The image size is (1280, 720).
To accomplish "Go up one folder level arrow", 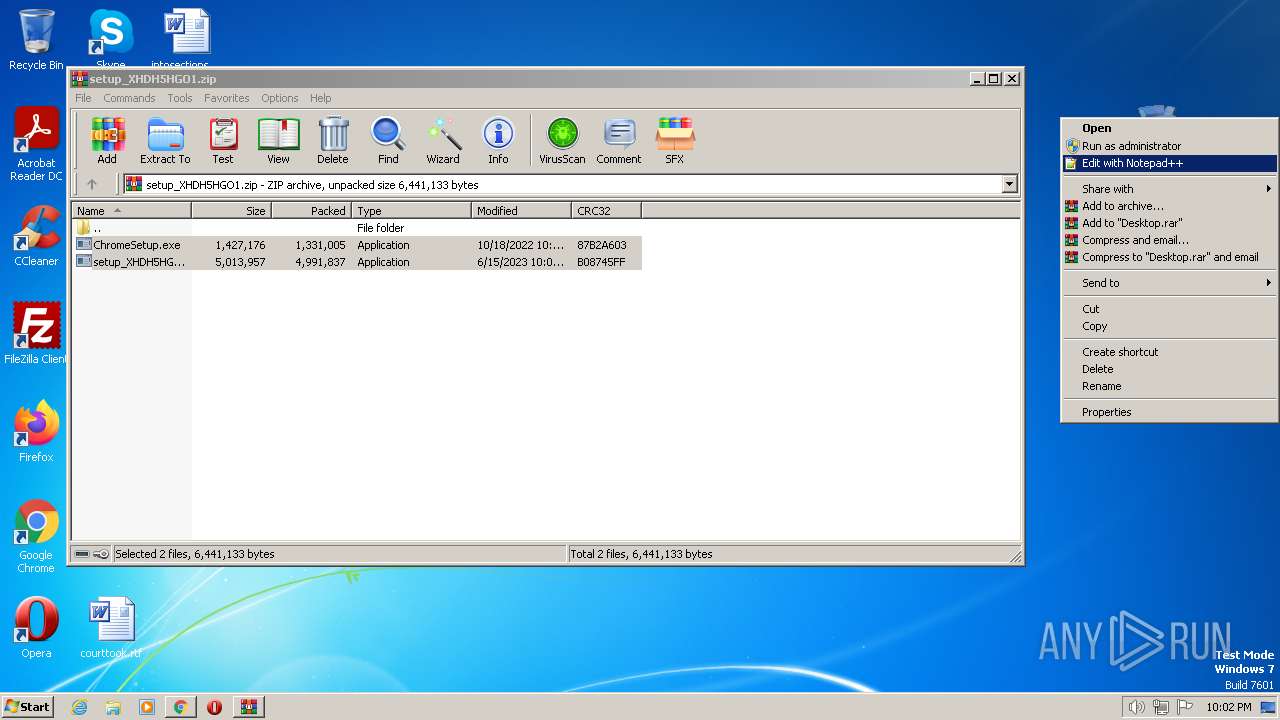I will 92,184.
